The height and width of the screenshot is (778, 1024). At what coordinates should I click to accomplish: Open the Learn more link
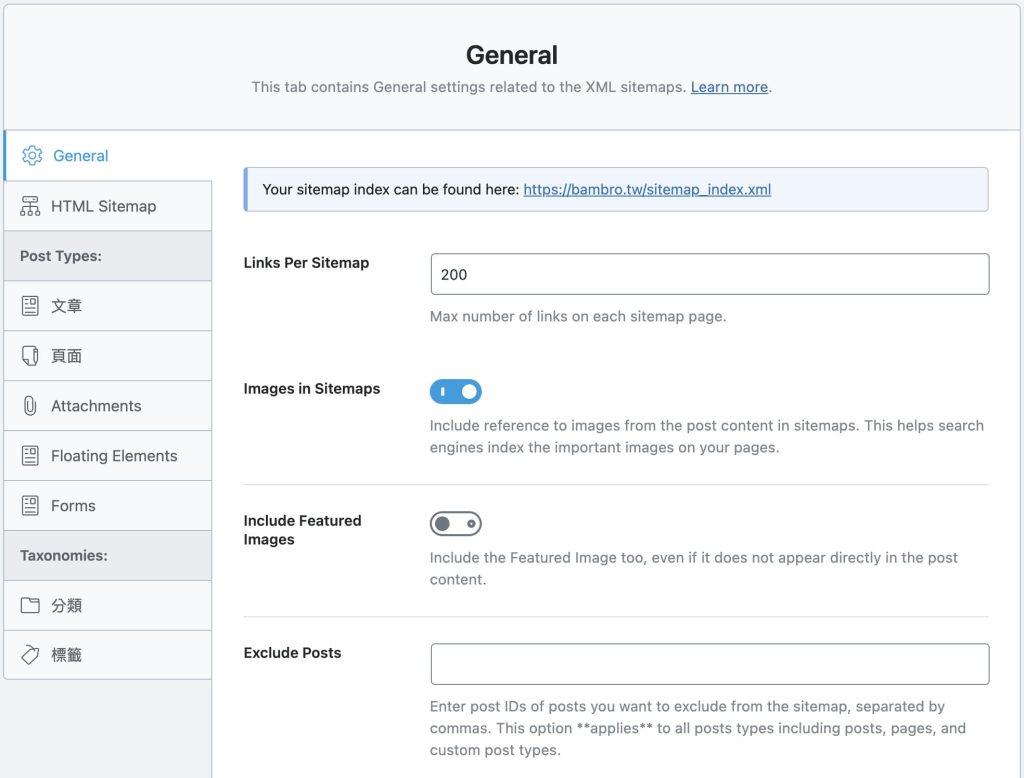pyautogui.click(x=729, y=87)
